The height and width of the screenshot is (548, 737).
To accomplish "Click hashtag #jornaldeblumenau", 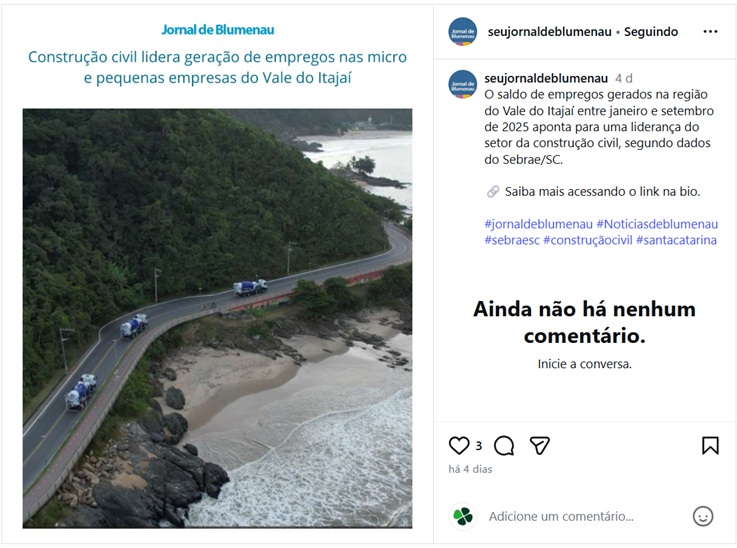I will pyautogui.click(x=539, y=224).
